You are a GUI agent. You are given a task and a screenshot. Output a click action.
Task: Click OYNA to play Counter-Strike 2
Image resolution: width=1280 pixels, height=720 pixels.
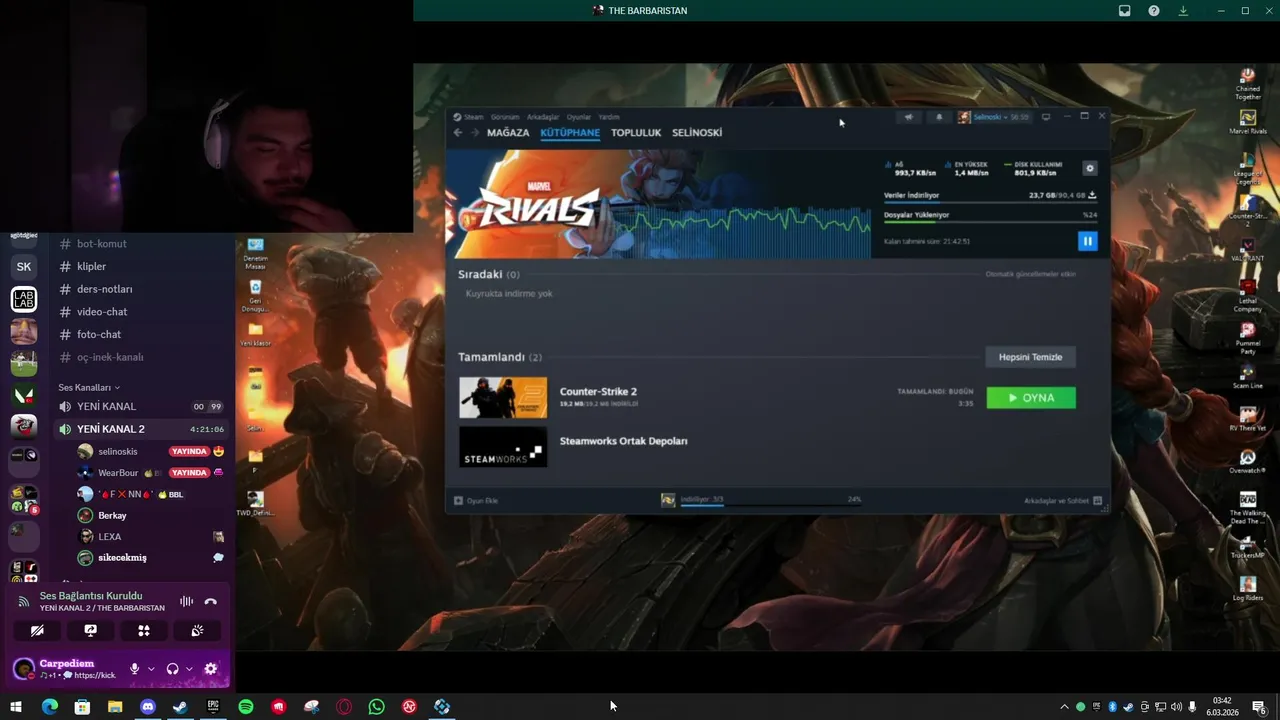[1031, 398]
